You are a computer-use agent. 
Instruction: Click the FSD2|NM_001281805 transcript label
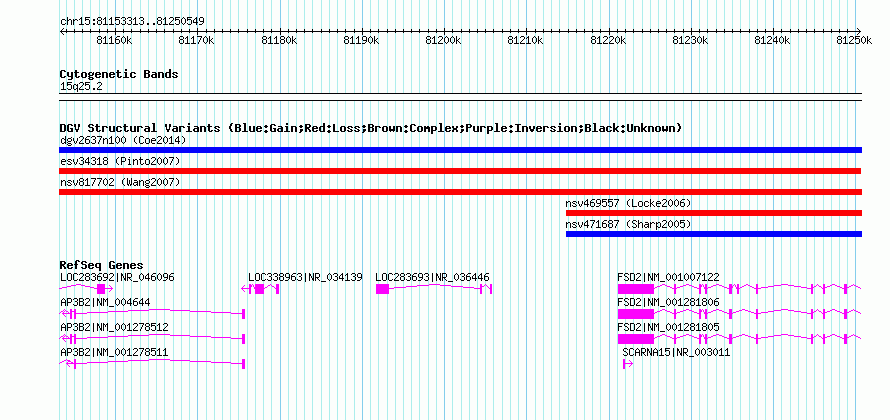669,327
